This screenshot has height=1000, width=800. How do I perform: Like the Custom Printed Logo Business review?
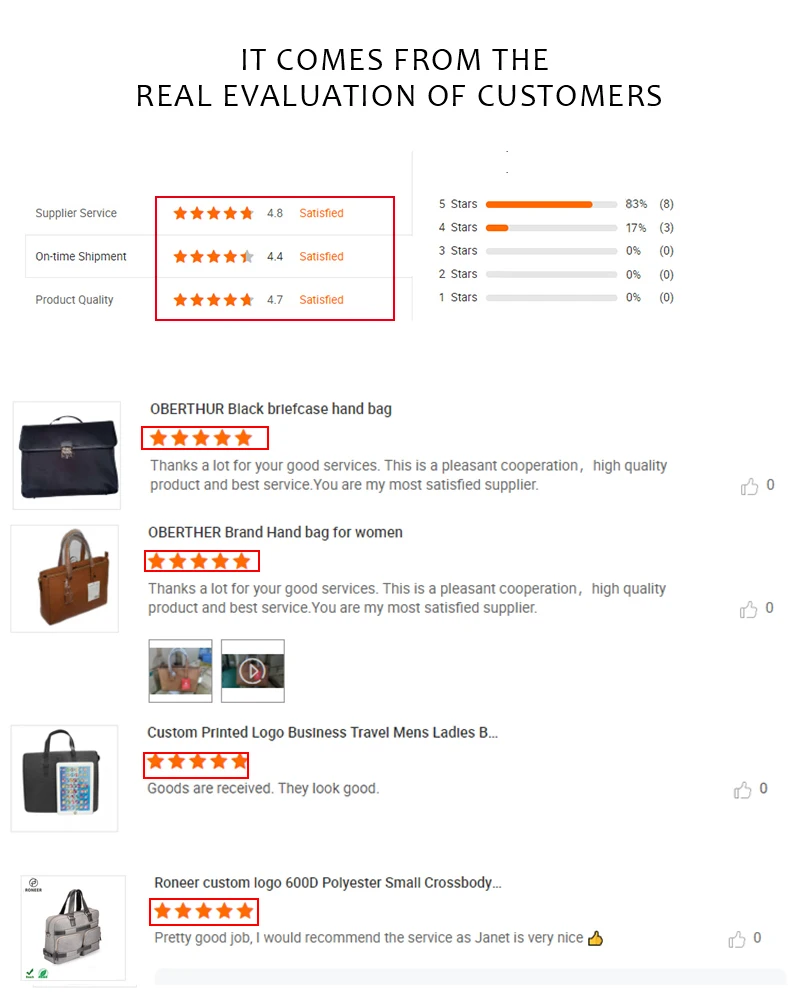pyautogui.click(x=743, y=790)
